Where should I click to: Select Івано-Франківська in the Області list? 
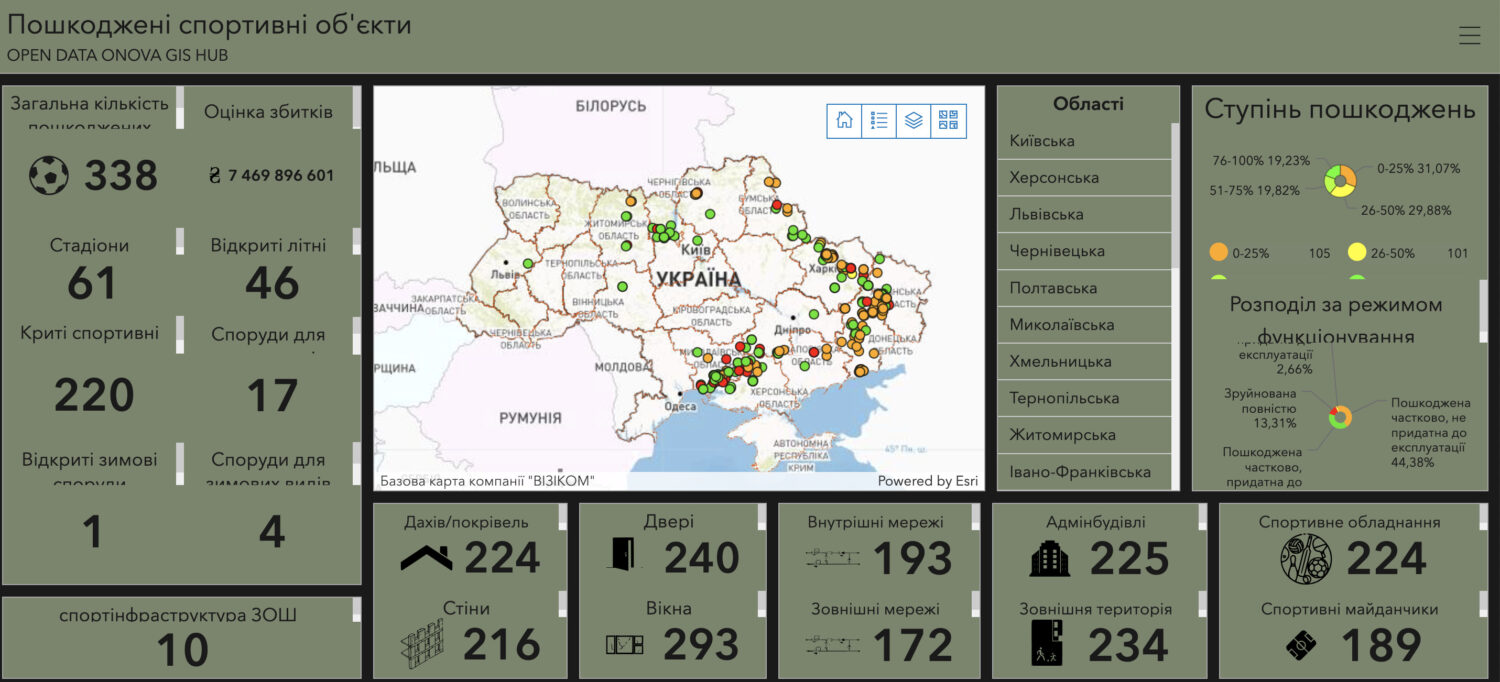click(1084, 472)
